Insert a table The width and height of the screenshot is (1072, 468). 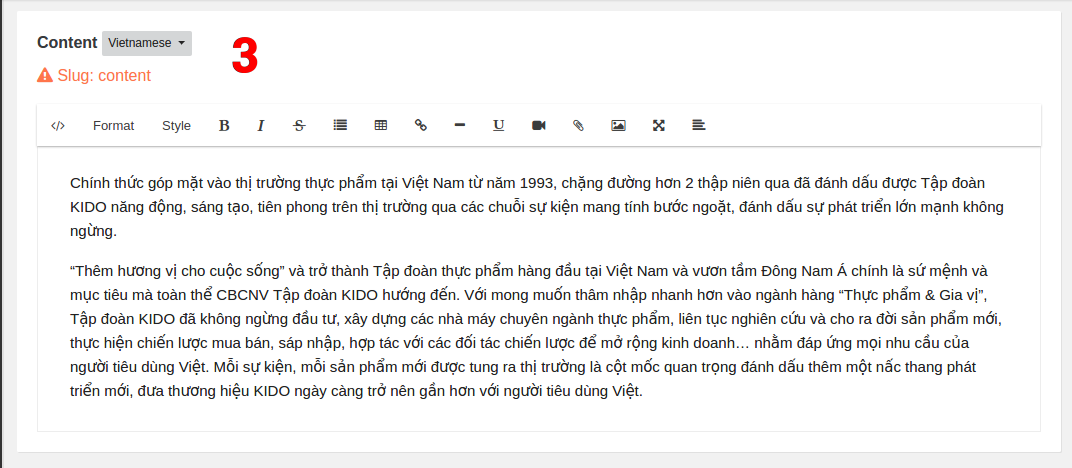[x=380, y=126]
